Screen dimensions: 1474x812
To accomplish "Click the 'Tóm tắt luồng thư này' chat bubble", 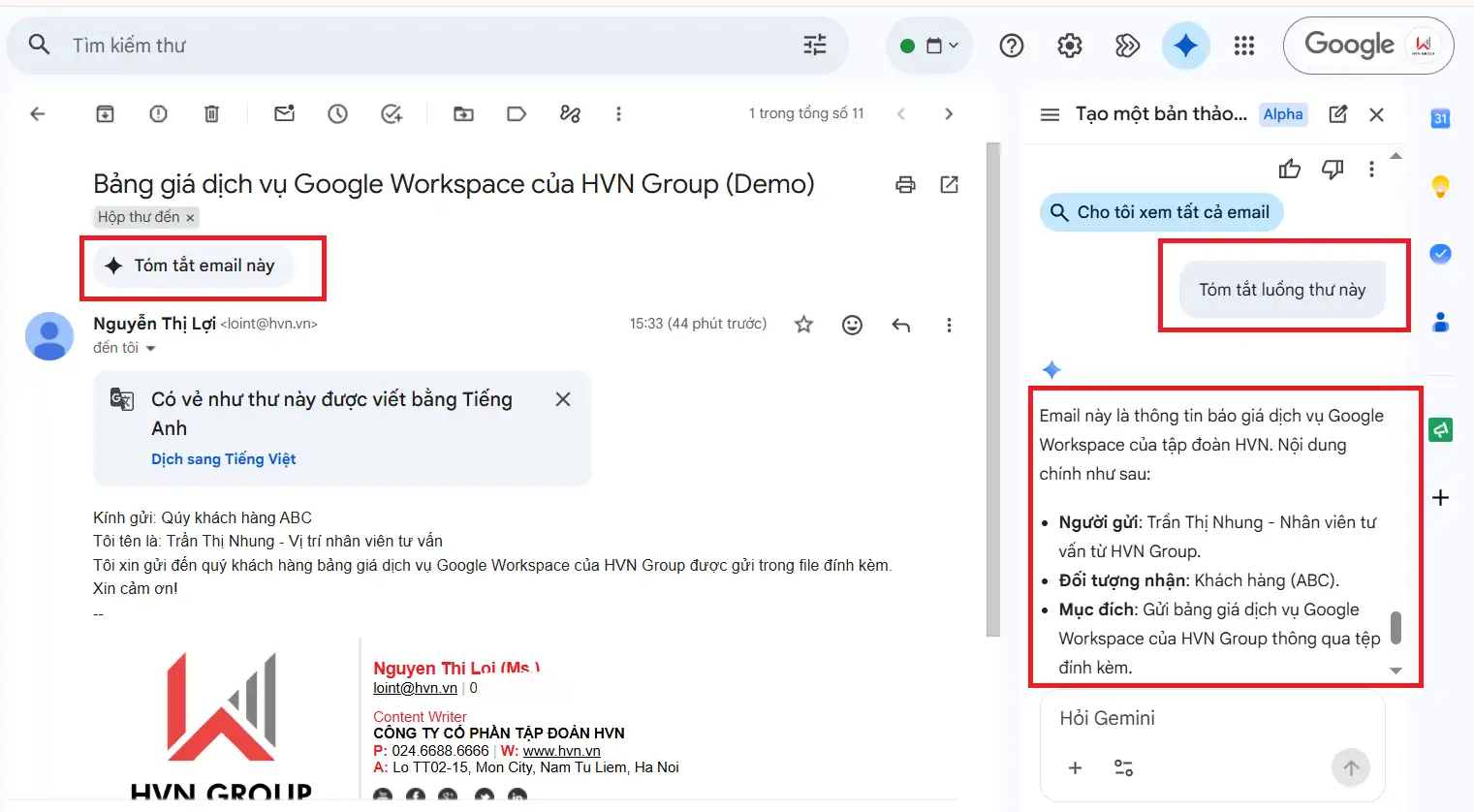I will 1282,290.
